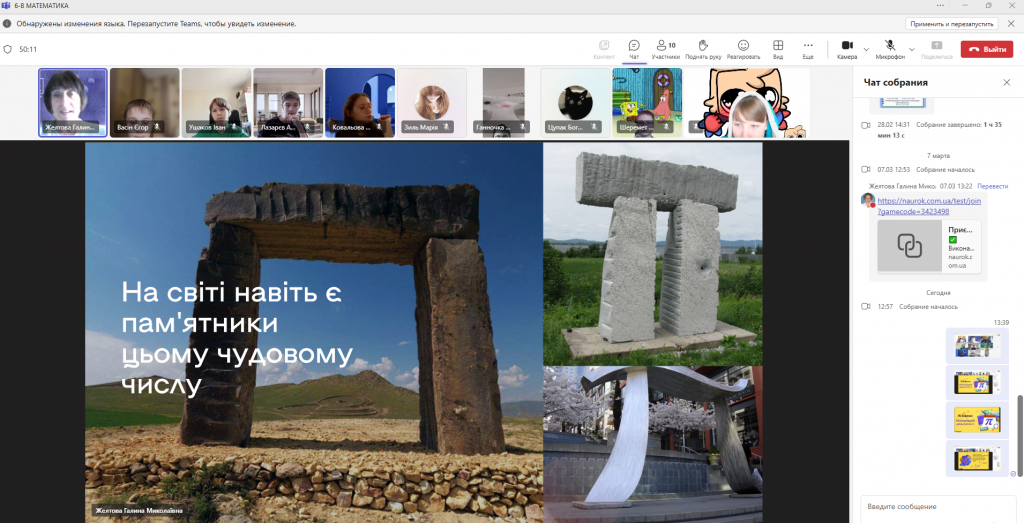Unmute the Микрофон microphone

(x=890, y=48)
